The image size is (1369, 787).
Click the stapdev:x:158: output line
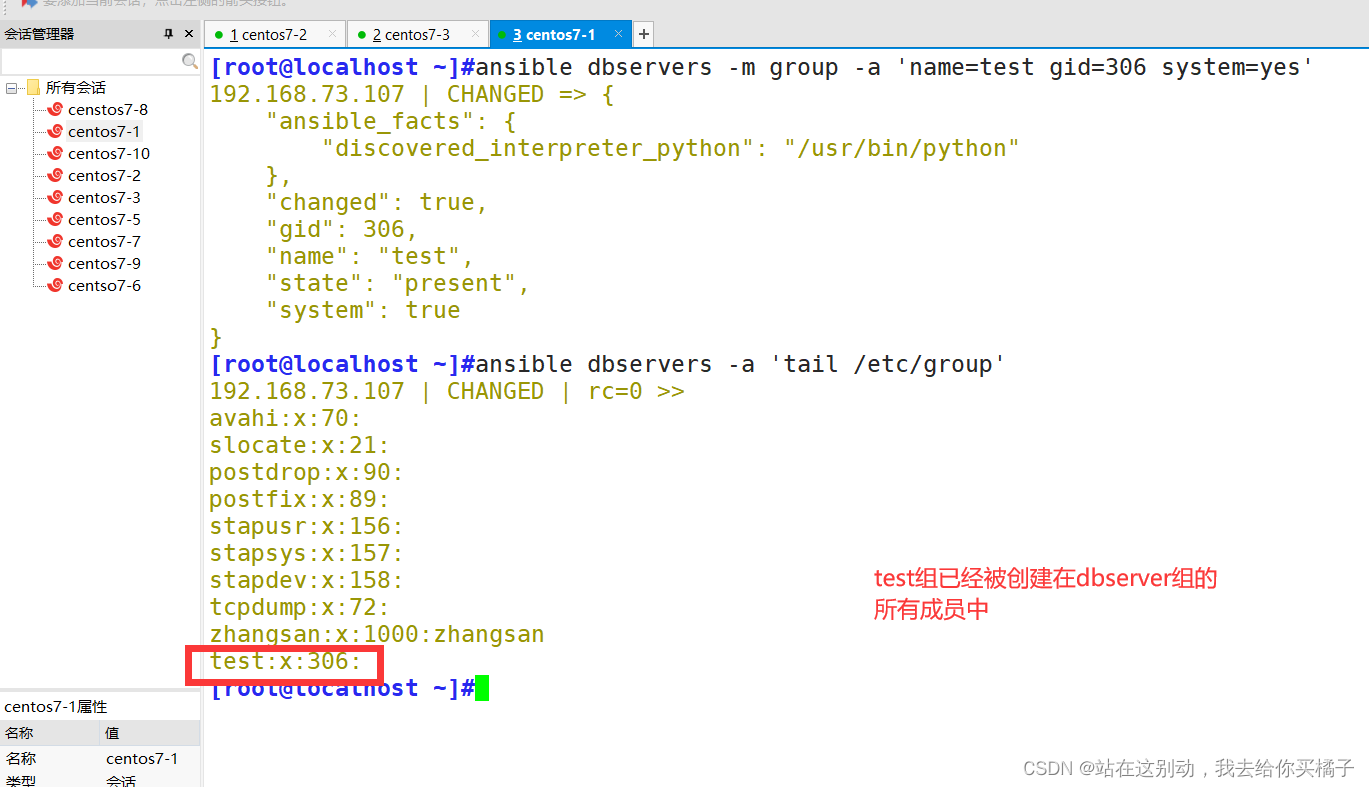click(307, 580)
